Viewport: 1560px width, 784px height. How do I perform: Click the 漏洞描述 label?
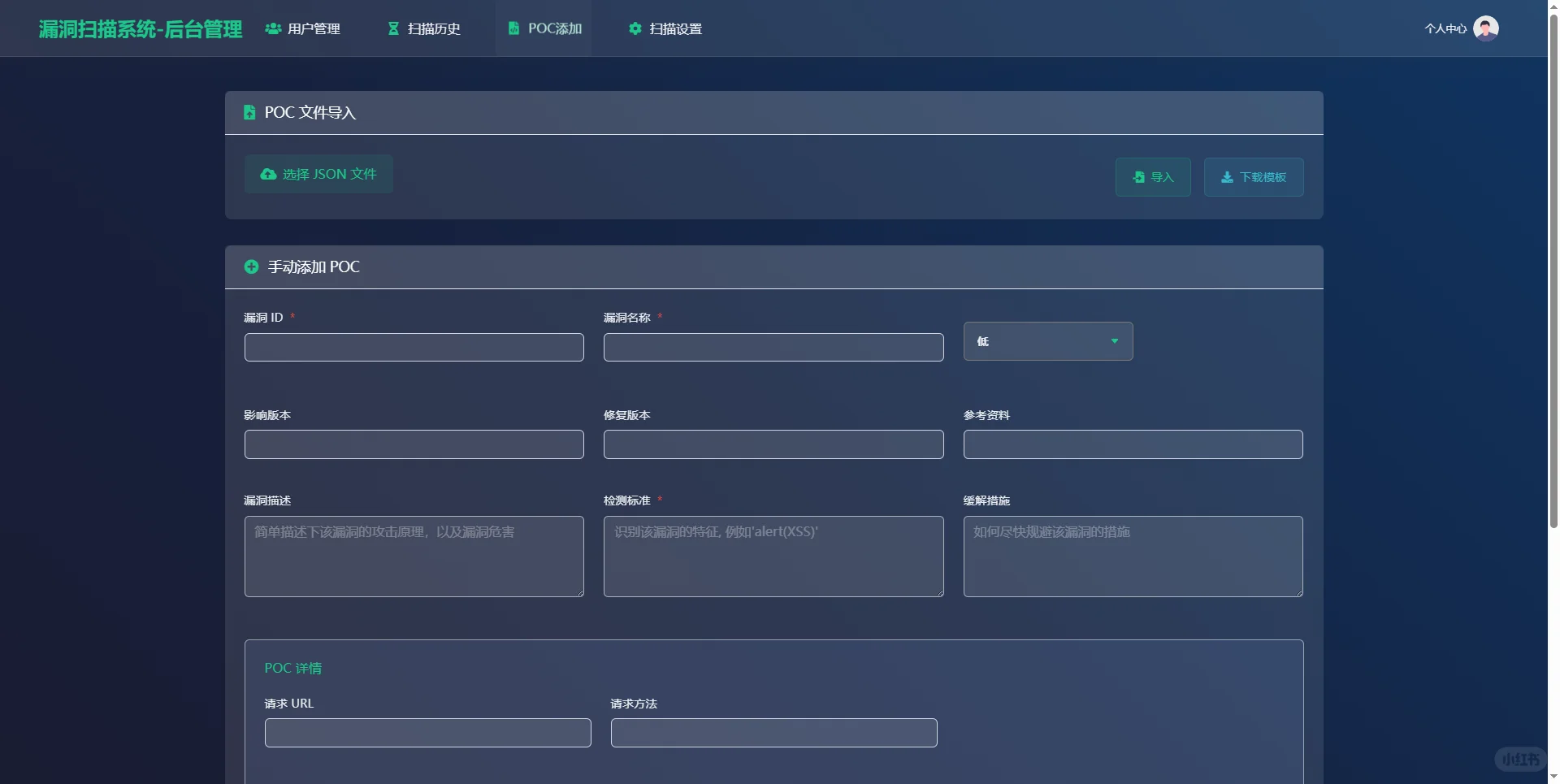[x=267, y=500]
